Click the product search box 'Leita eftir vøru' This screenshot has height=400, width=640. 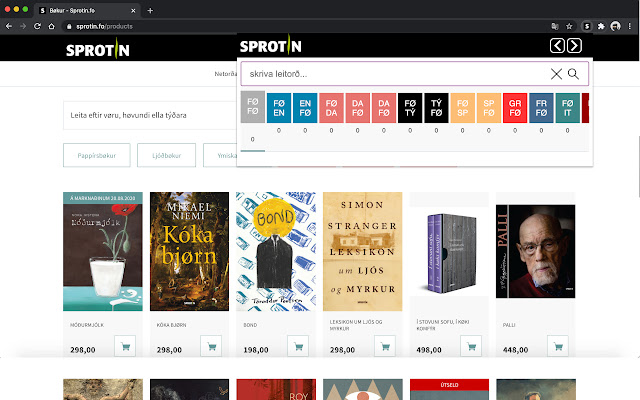(150, 115)
